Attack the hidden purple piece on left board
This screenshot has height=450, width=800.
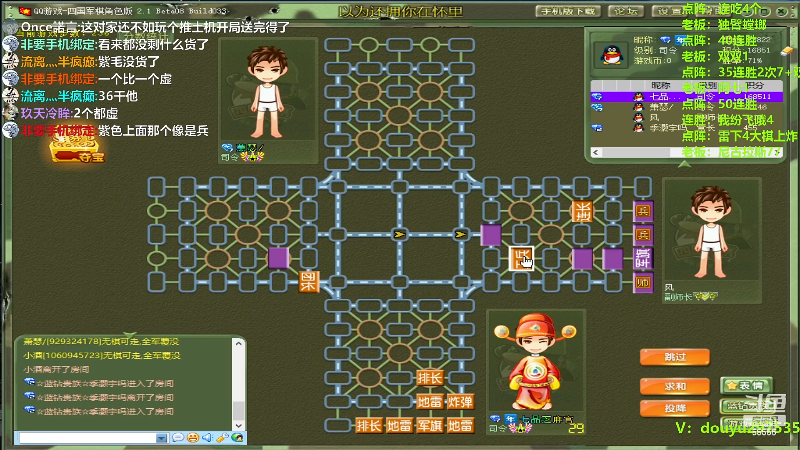pyautogui.click(x=278, y=258)
